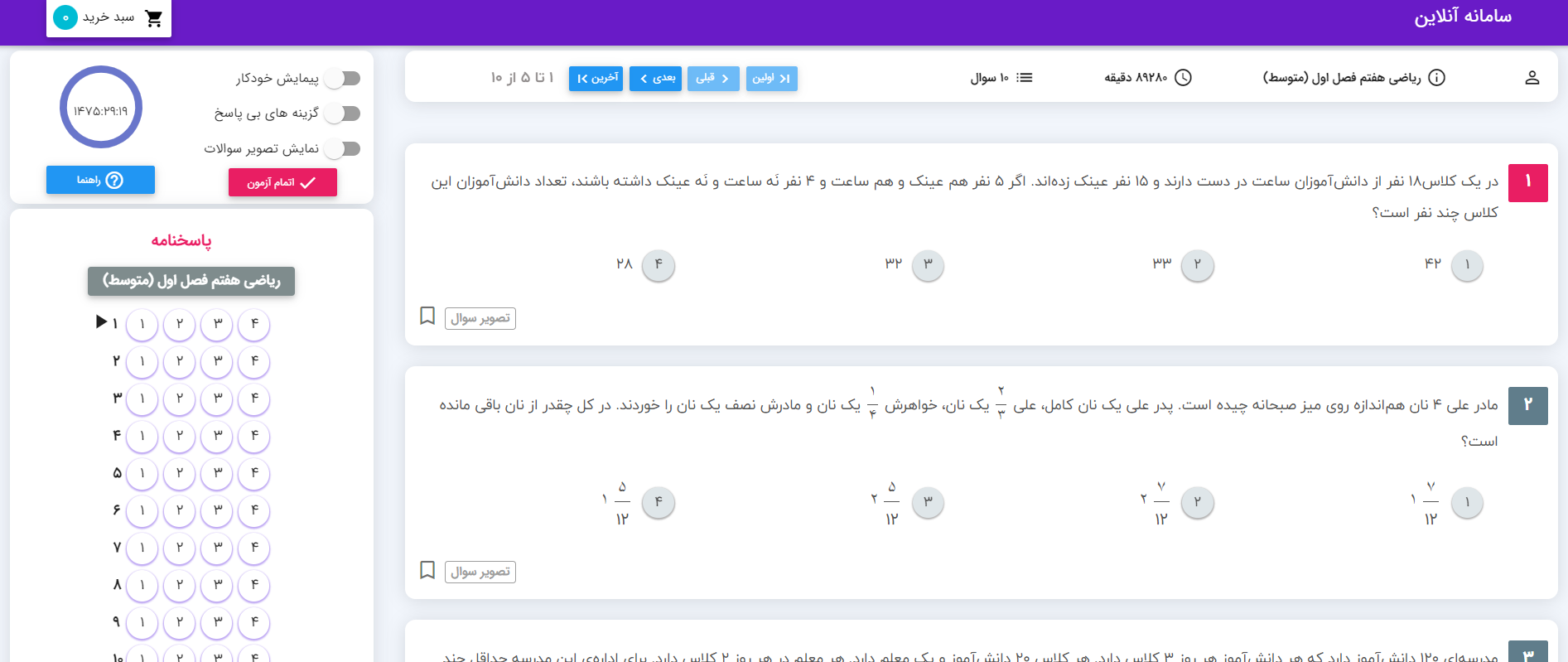Click the user profile icon
This screenshot has width=1568, height=662.
click(x=1532, y=78)
